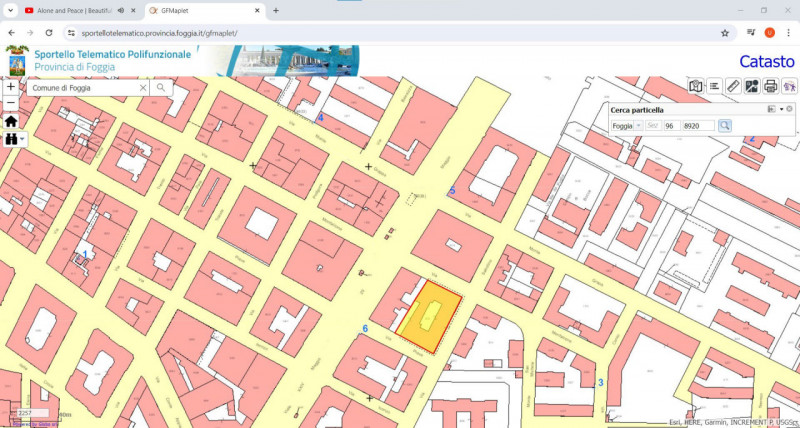Click the blue map label 1
The image size is (800, 428).
[85, 254]
